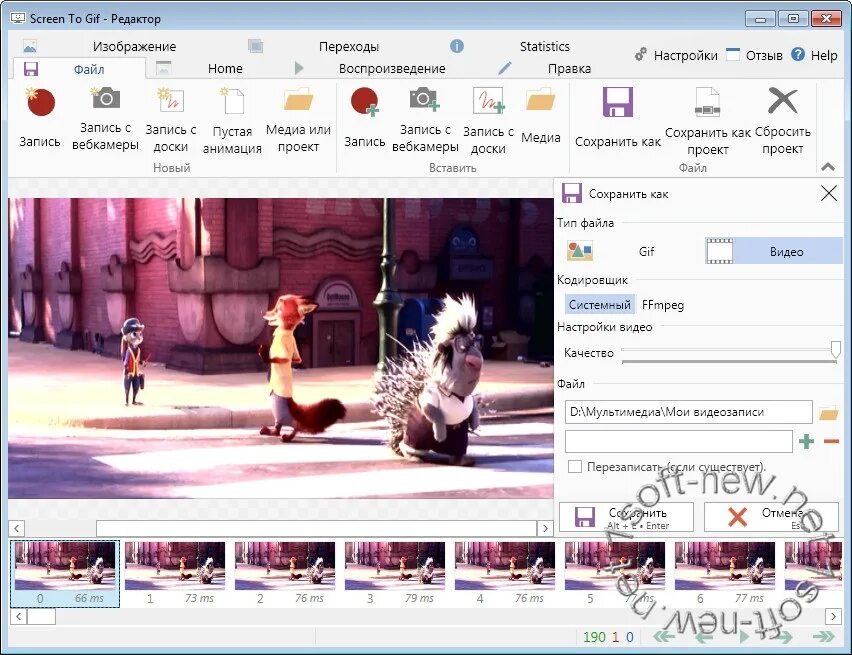Screen dimensions: 852x655
Task: Click the Отмена button
Action: click(771, 517)
